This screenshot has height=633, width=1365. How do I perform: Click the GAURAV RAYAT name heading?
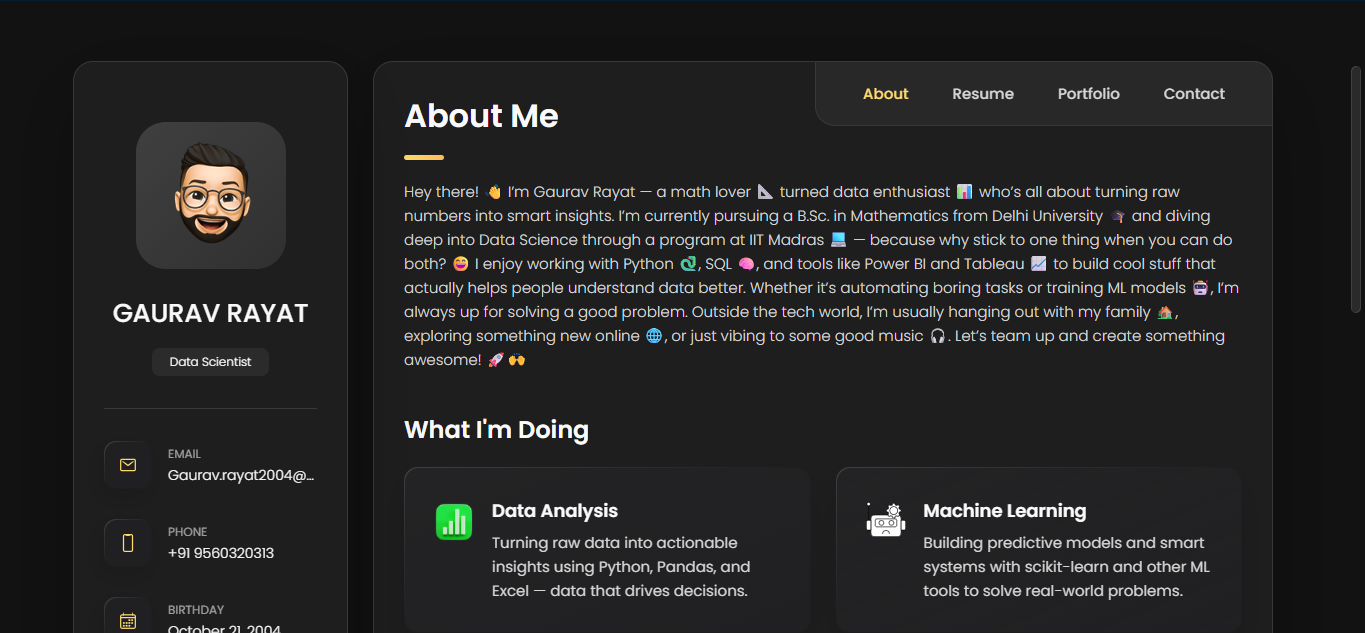click(x=211, y=313)
